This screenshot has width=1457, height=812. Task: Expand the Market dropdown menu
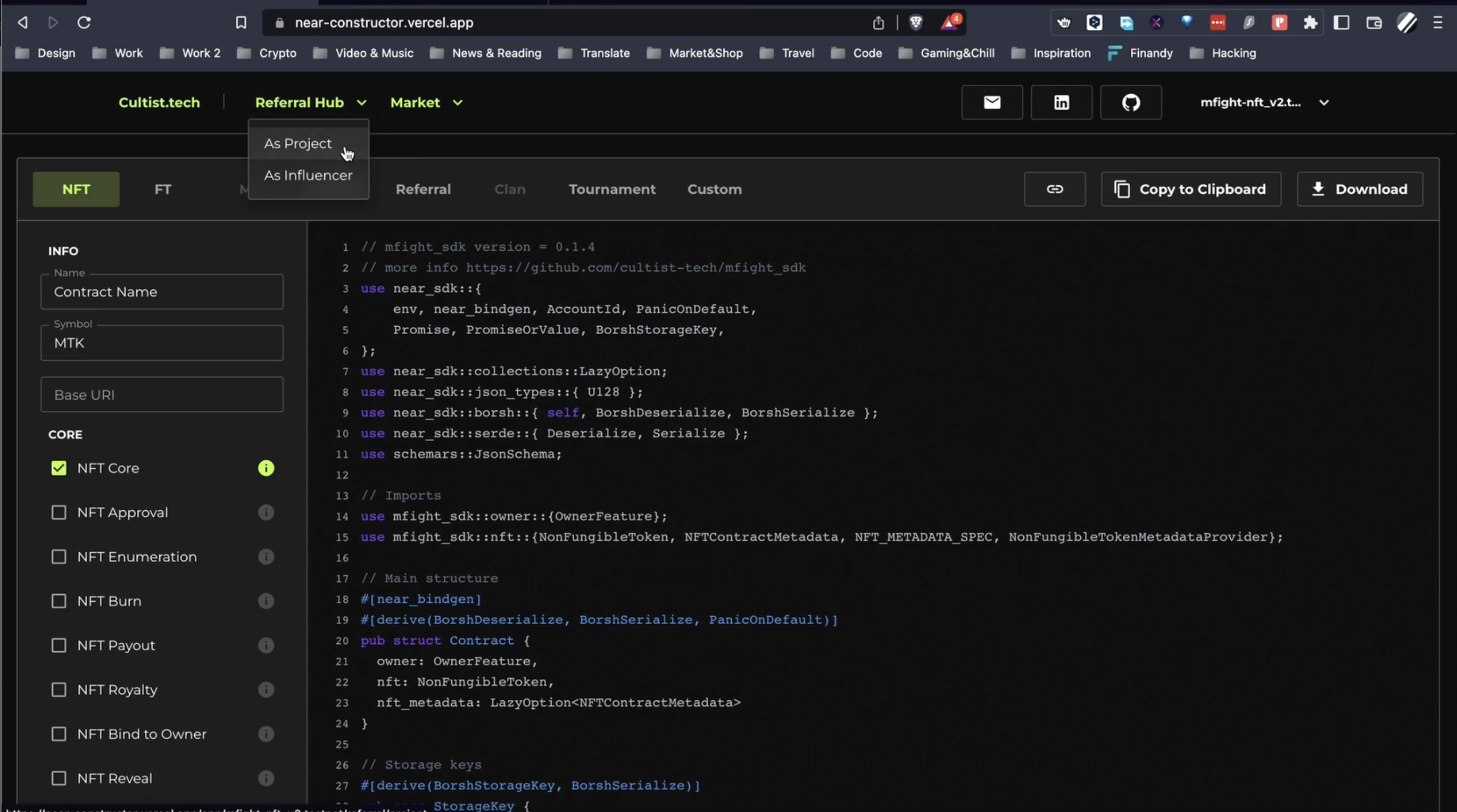click(426, 102)
